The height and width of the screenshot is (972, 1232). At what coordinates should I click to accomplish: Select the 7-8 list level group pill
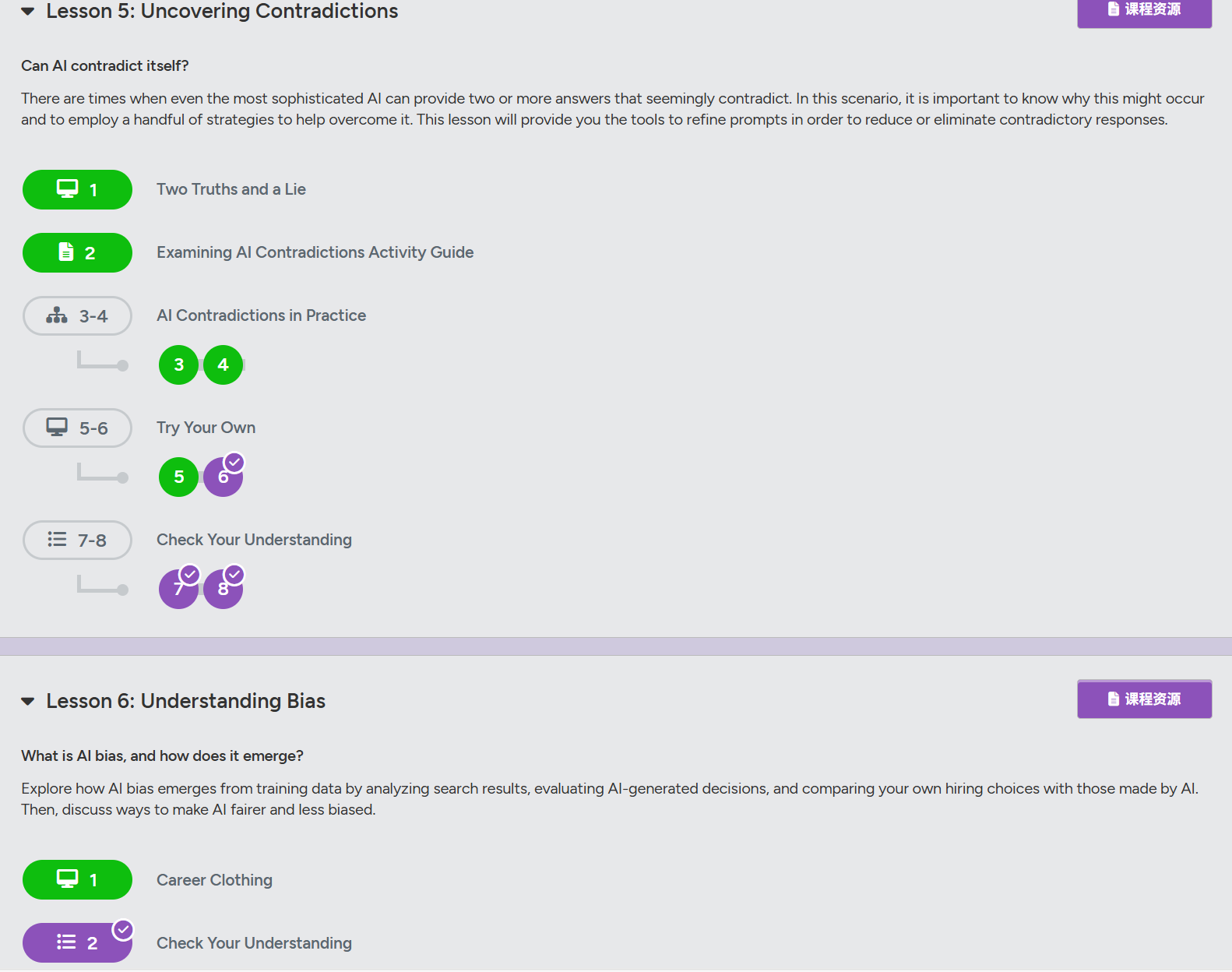point(77,540)
